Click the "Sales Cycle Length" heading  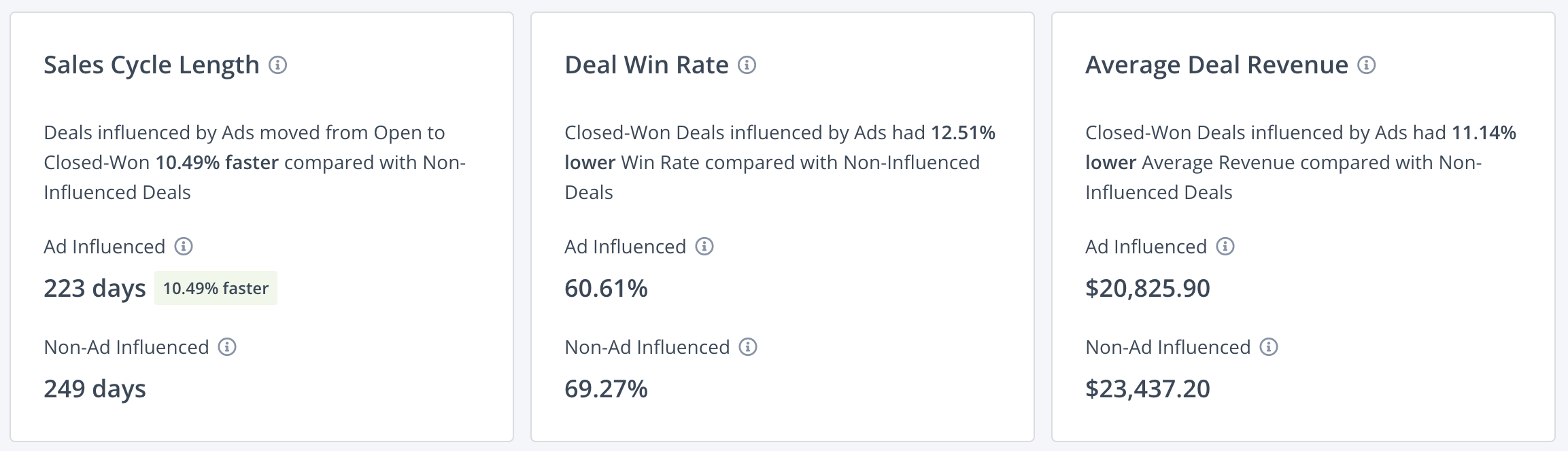152,65
